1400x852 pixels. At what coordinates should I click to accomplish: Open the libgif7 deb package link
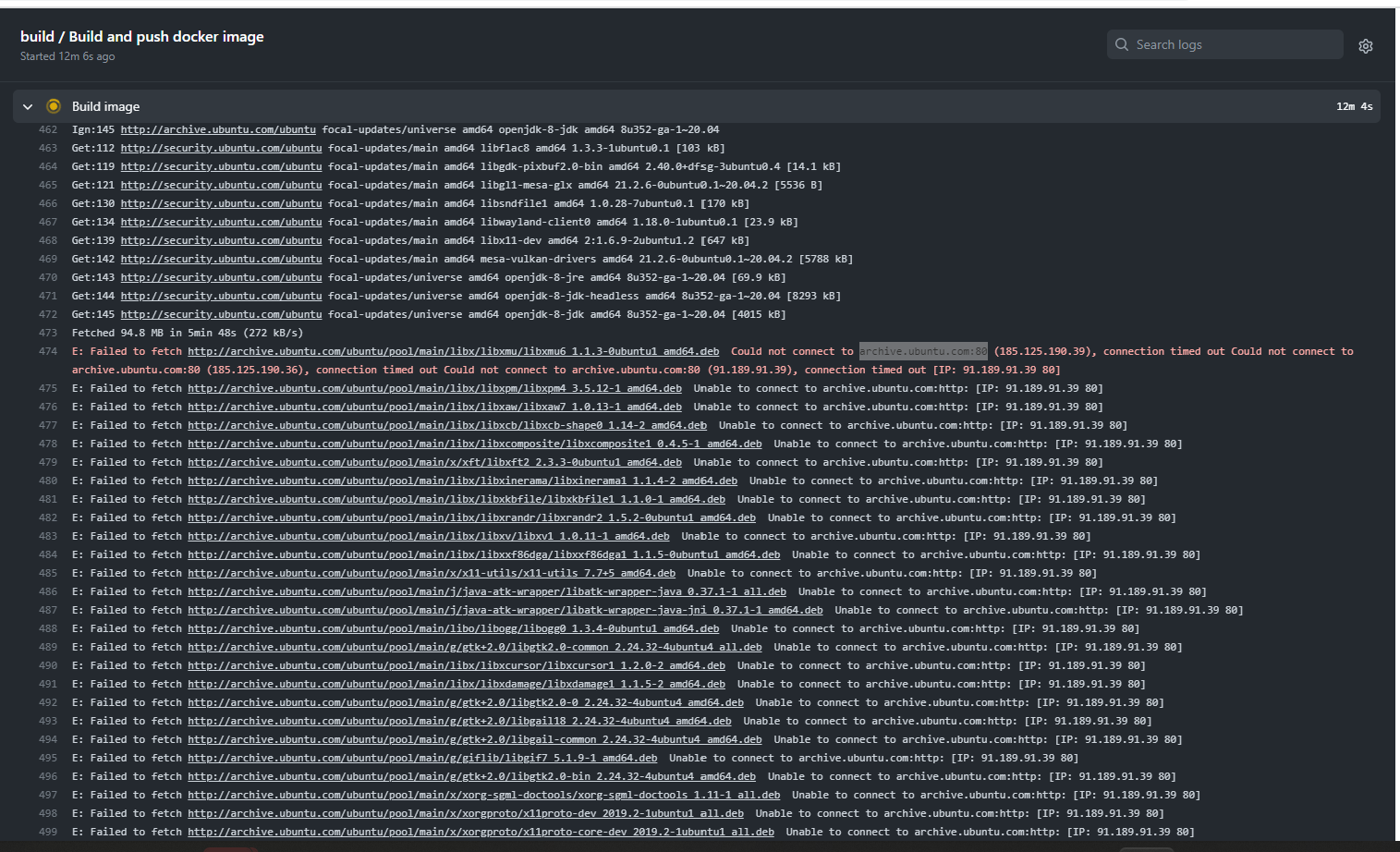[422, 758]
